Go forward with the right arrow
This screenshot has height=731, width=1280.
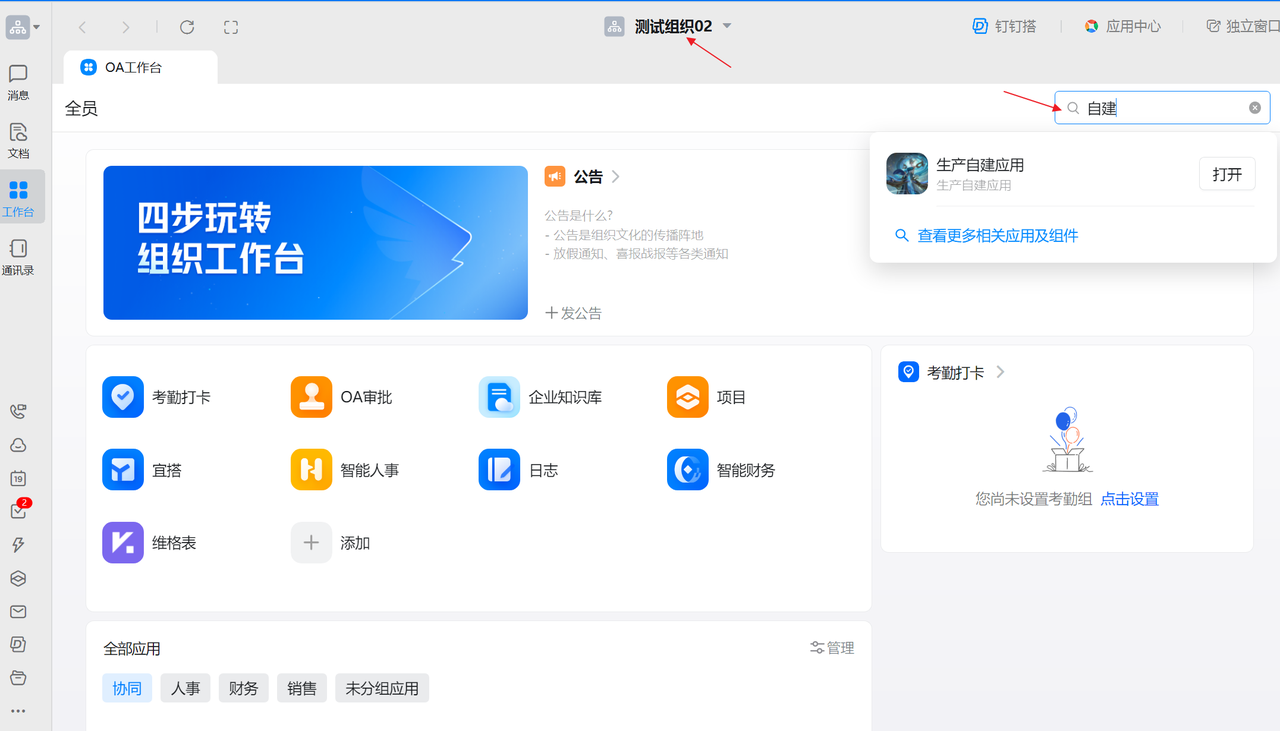125,27
